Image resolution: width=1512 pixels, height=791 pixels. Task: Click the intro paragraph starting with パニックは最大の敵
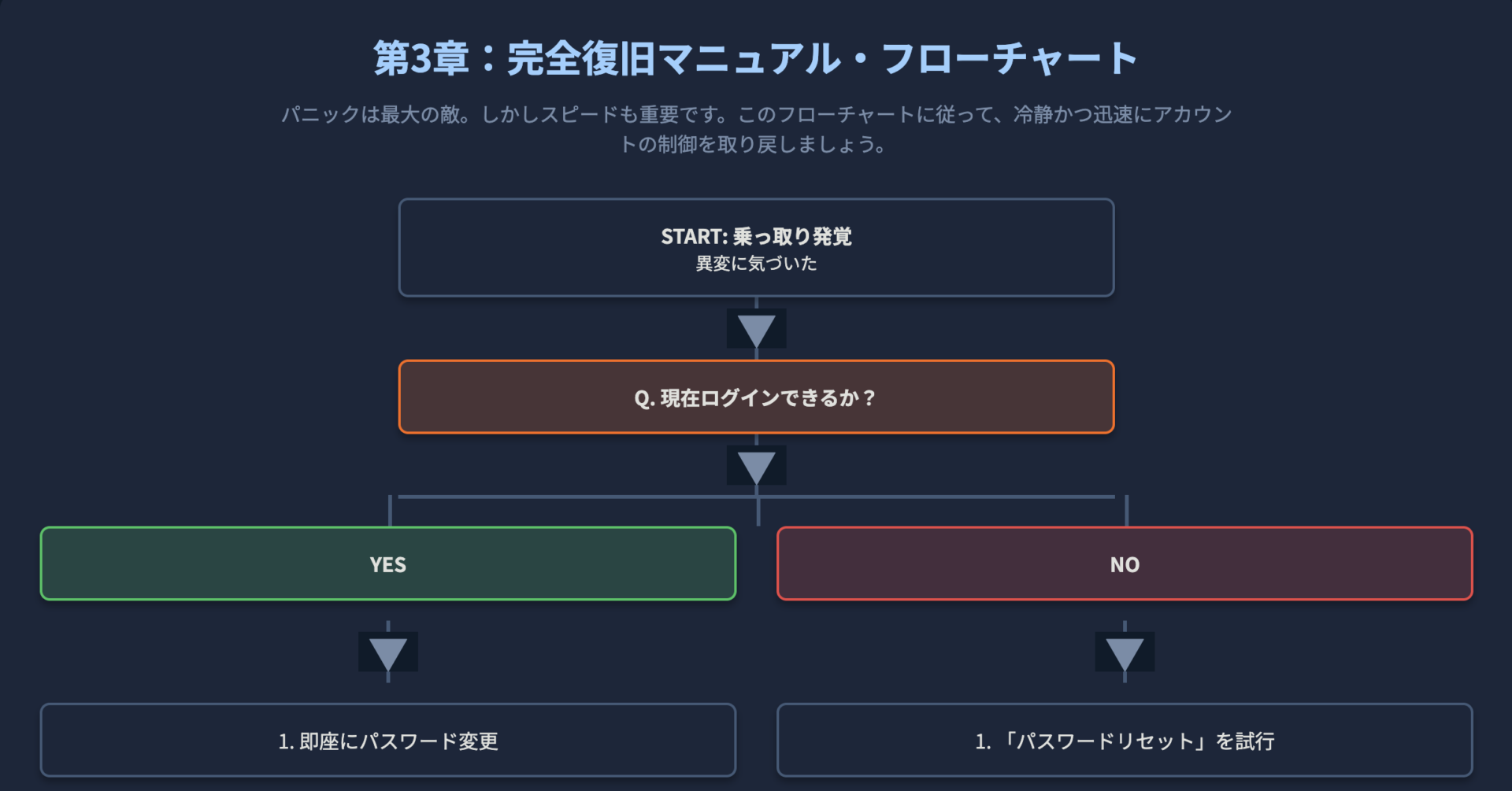756,129
